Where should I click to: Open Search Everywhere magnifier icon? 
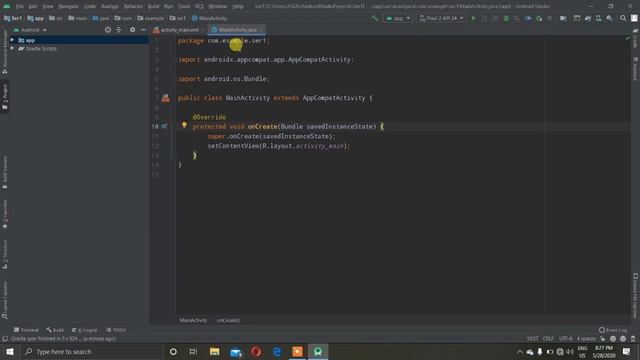[x=623, y=18]
